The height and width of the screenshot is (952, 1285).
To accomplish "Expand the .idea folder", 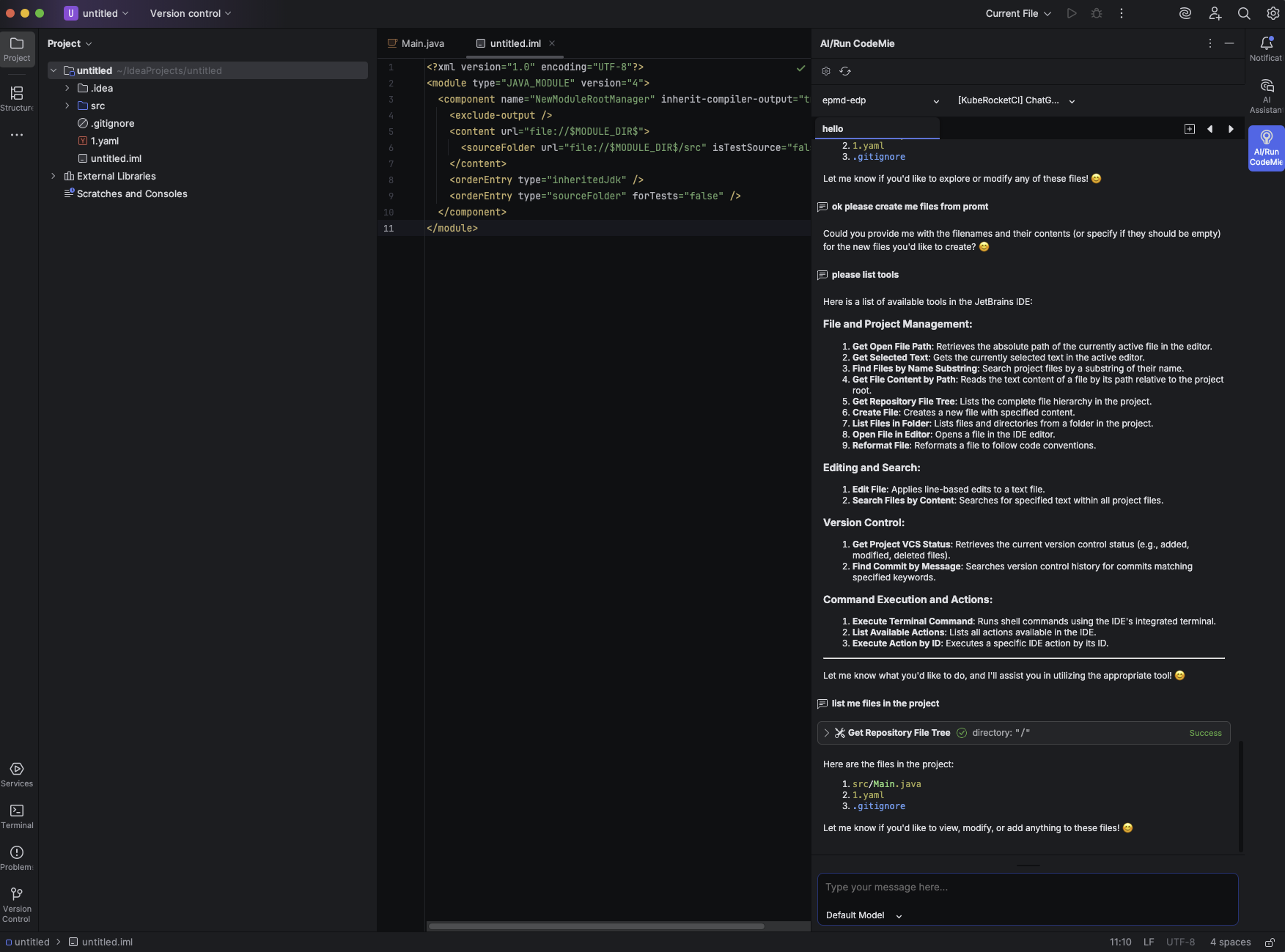I will click(x=67, y=88).
